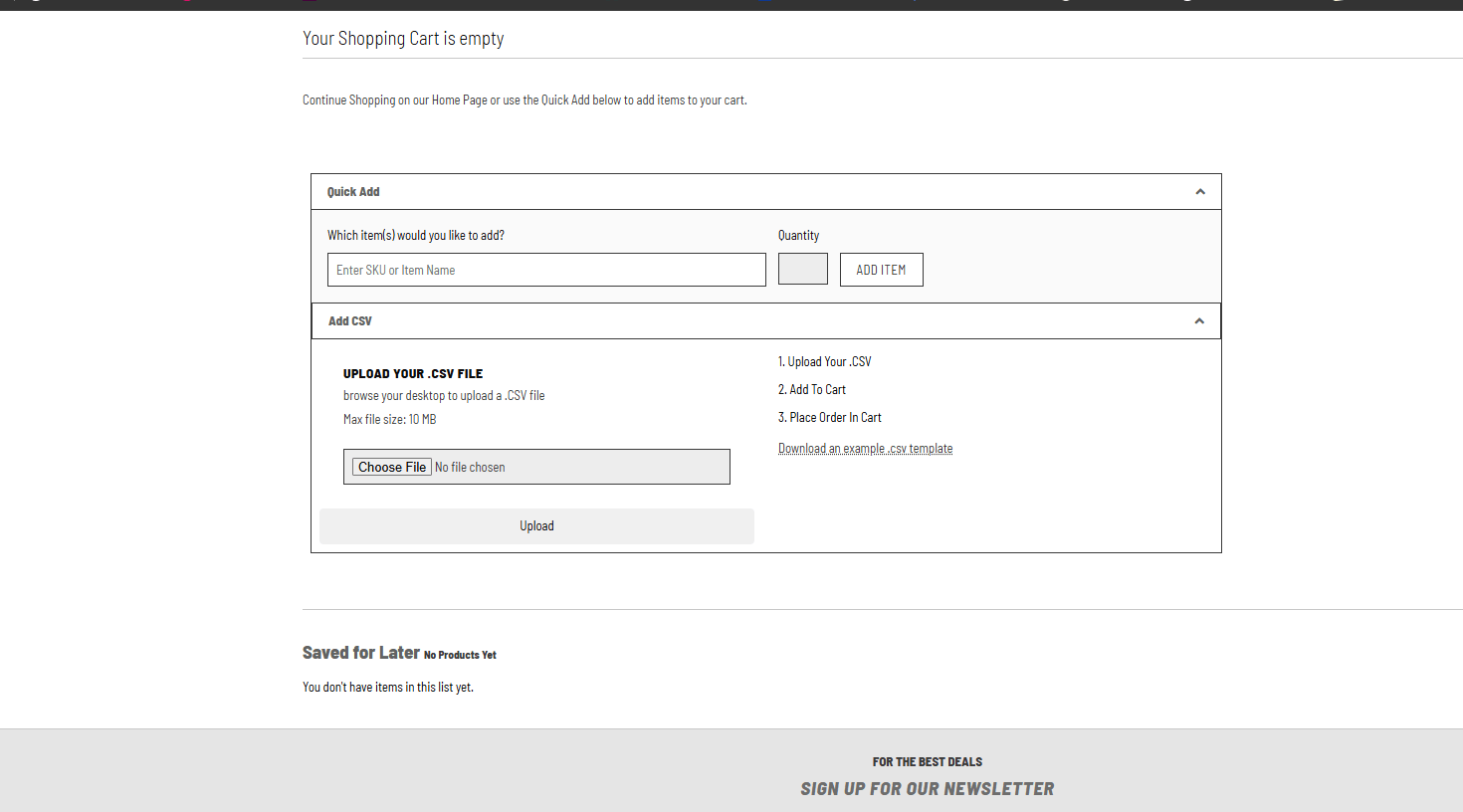Click the Quick Add header label
This screenshot has width=1463, height=812.
click(353, 192)
